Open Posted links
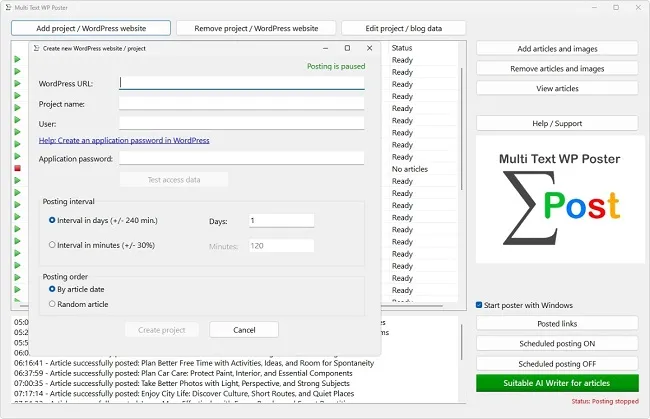Image resolution: width=650 pixels, height=419 pixels. (557, 324)
